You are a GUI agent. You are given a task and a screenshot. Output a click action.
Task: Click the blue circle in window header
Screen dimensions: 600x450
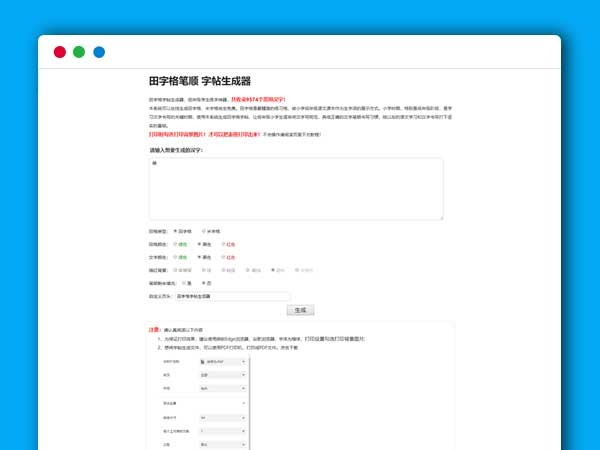tap(99, 52)
